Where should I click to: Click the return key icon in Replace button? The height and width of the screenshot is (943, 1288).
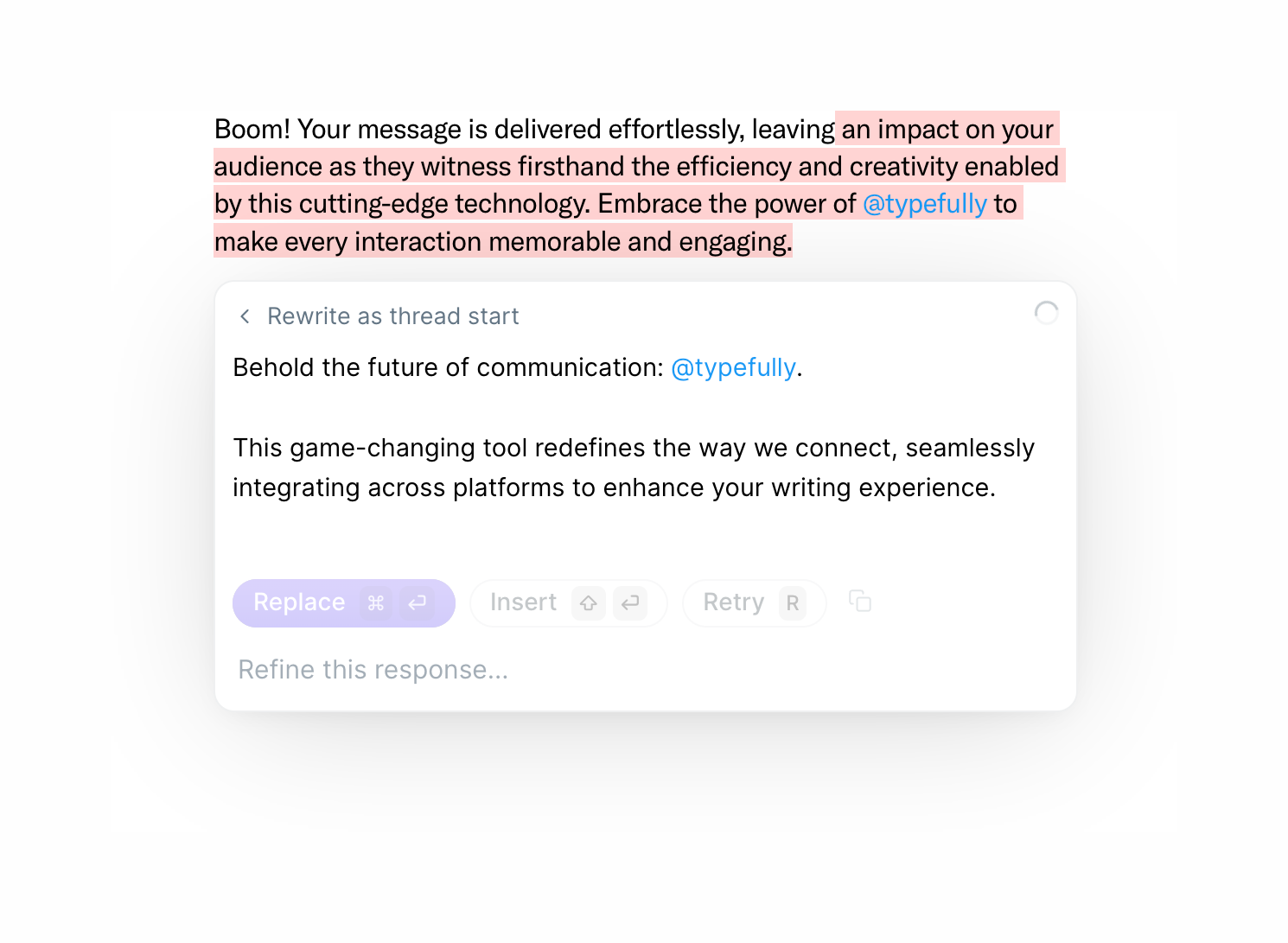pyautogui.click(x=417, y=602)
